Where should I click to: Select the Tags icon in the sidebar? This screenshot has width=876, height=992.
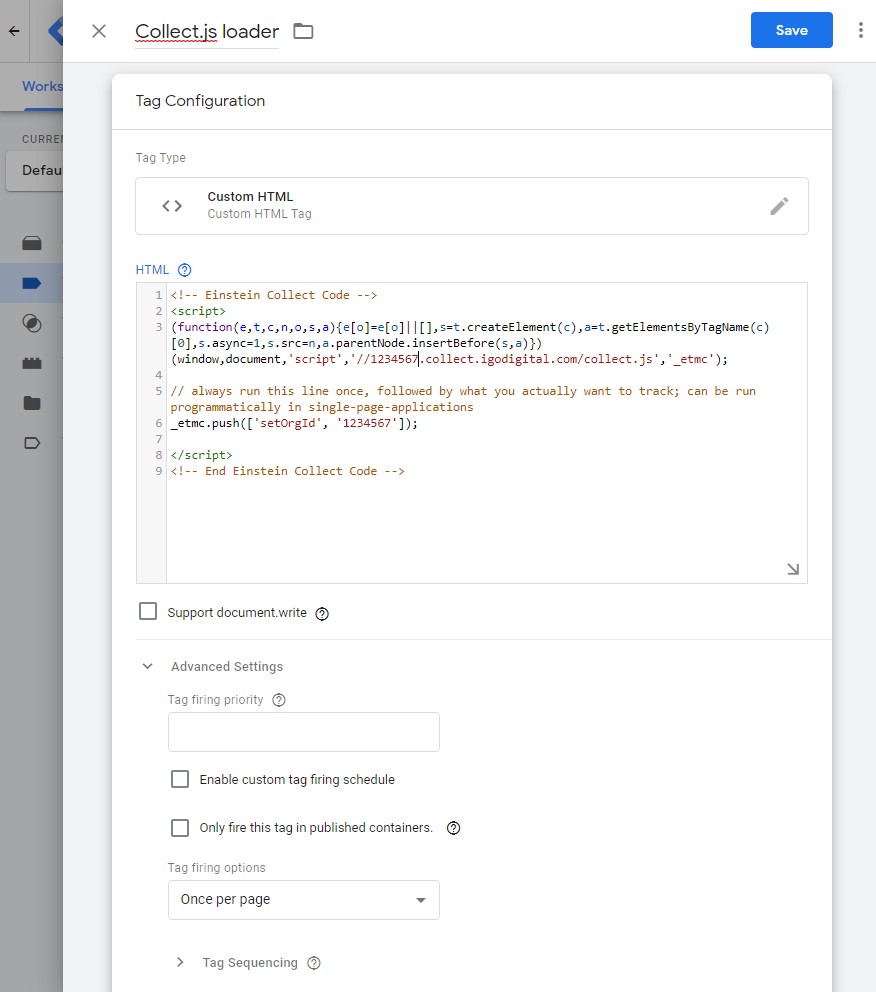32,283
